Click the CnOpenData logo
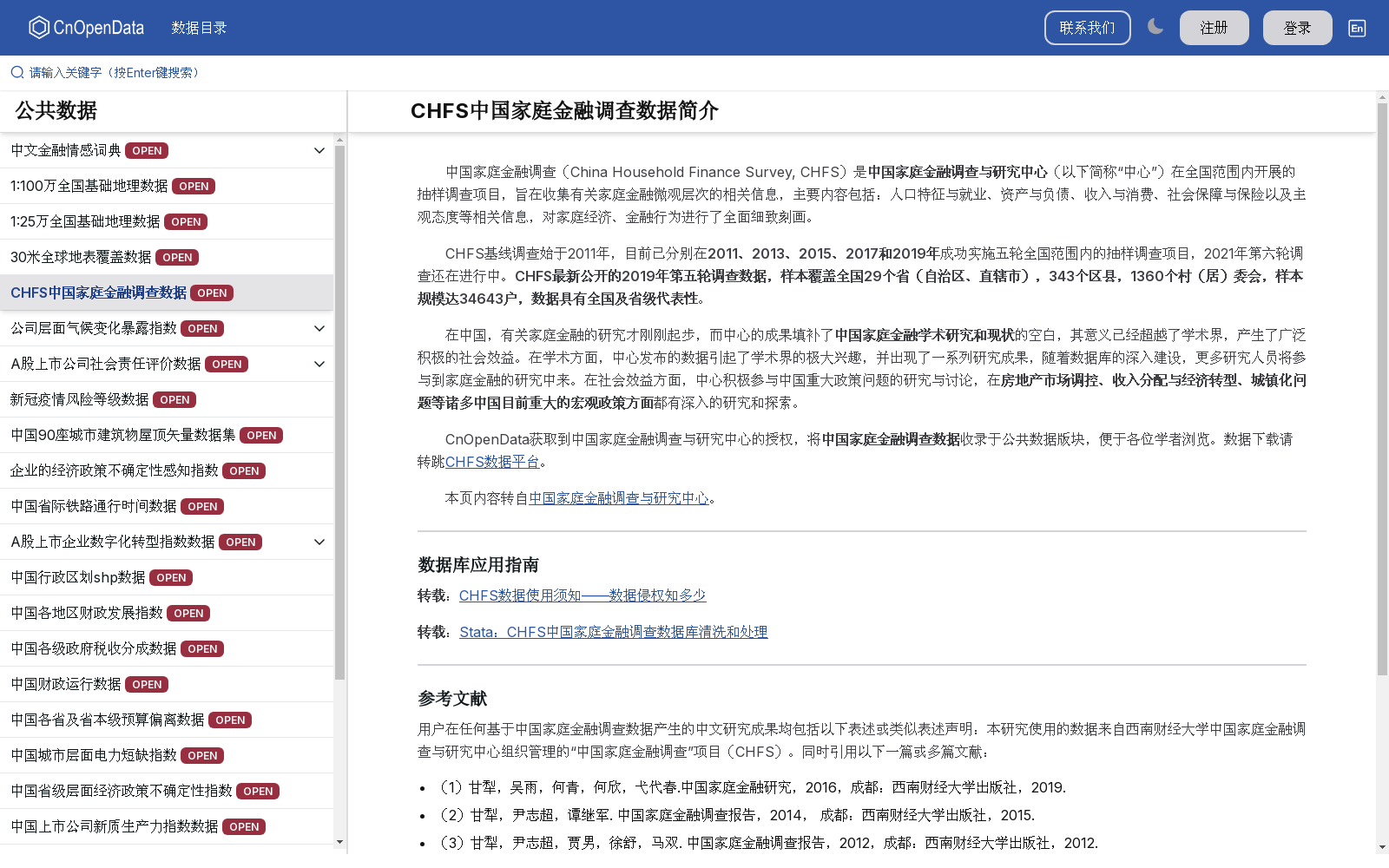This screenshot has height=868, width=1389. (x=86, y=28)
